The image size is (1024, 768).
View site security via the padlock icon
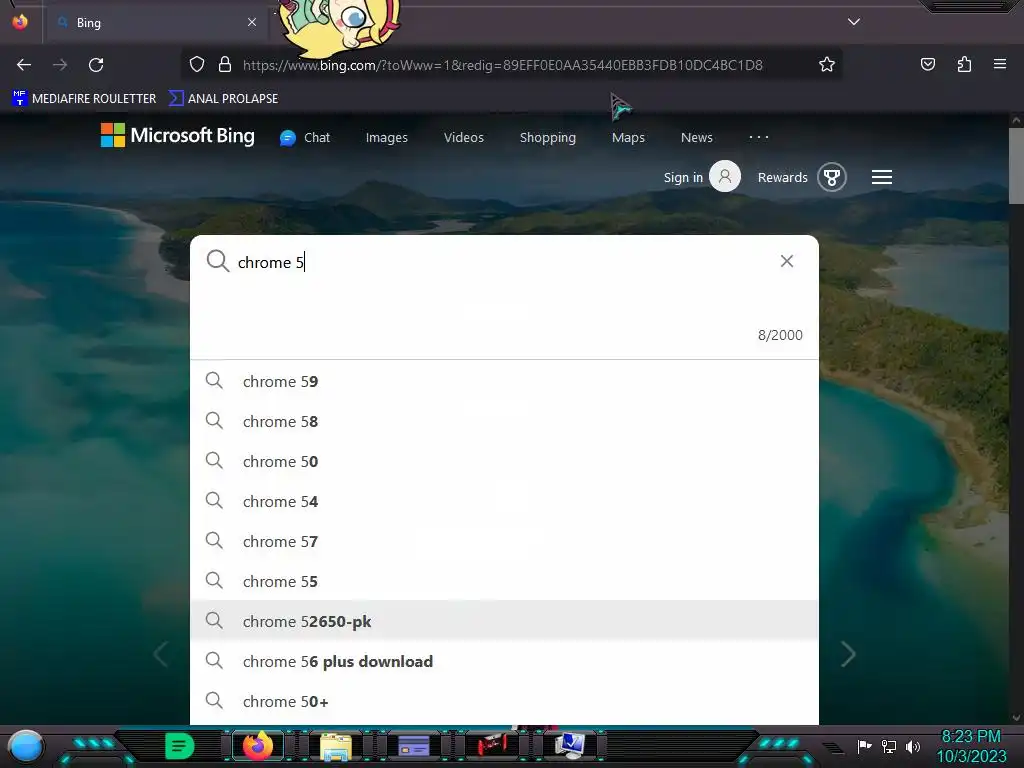pos(225,64)
